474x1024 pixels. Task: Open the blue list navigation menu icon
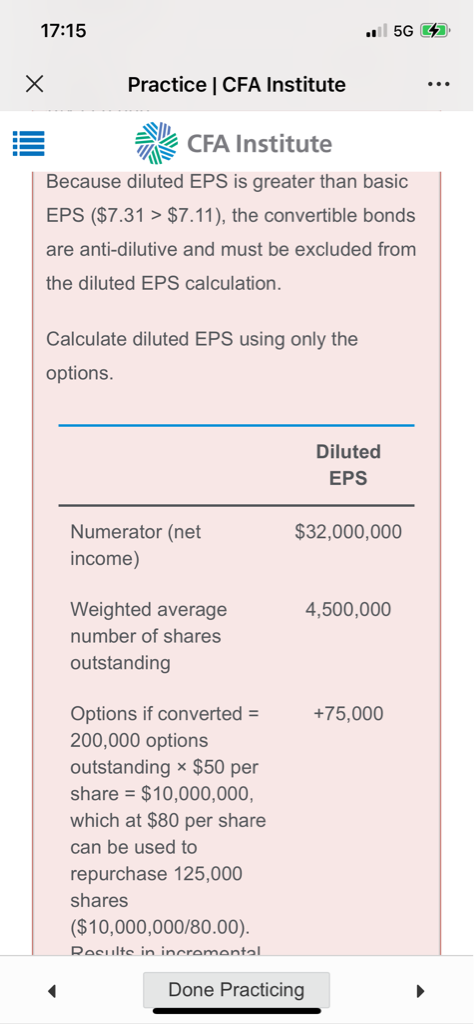[28, 144]
